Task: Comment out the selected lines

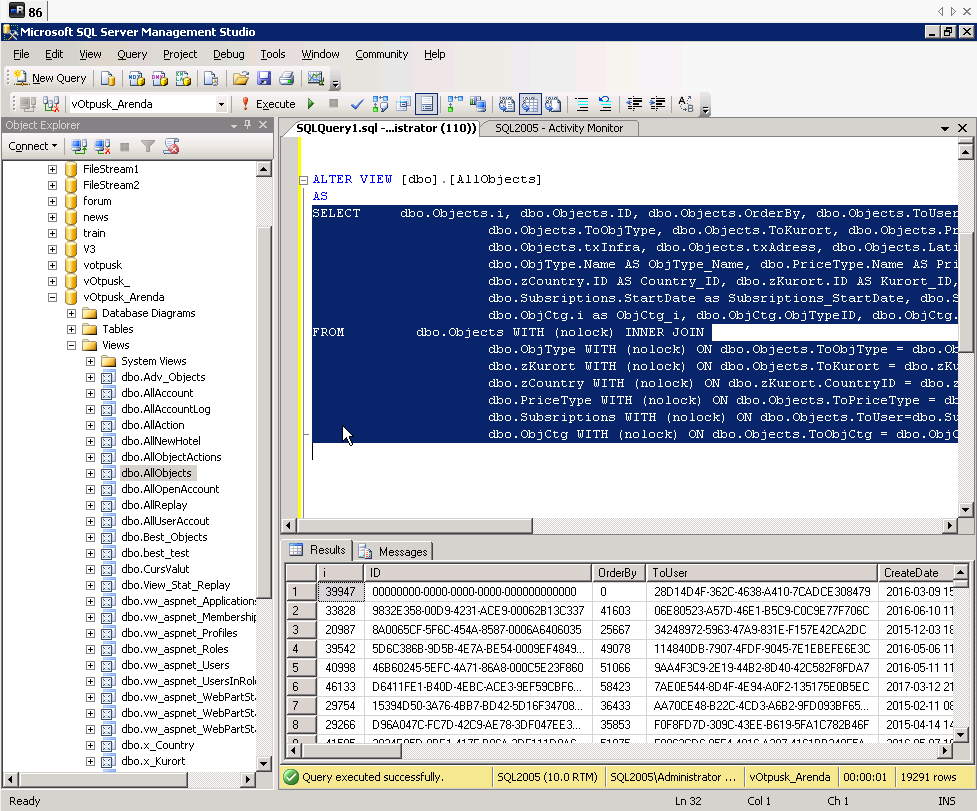Action: 582,103
